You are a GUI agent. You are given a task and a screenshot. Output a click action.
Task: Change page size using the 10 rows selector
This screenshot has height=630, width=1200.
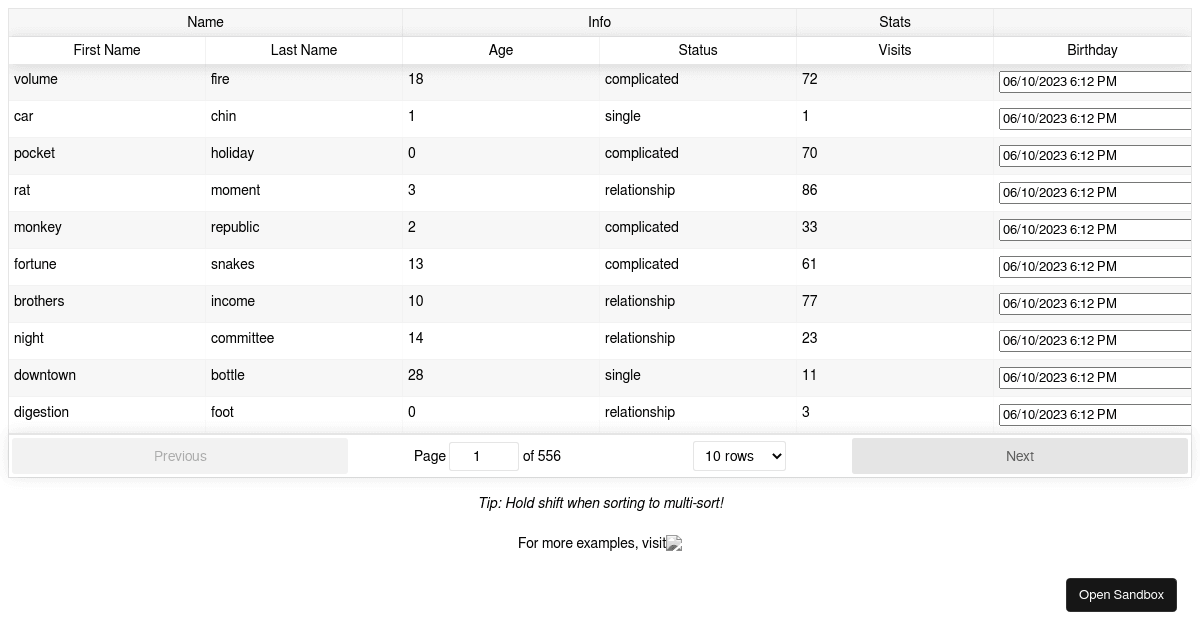pos(739,456)
